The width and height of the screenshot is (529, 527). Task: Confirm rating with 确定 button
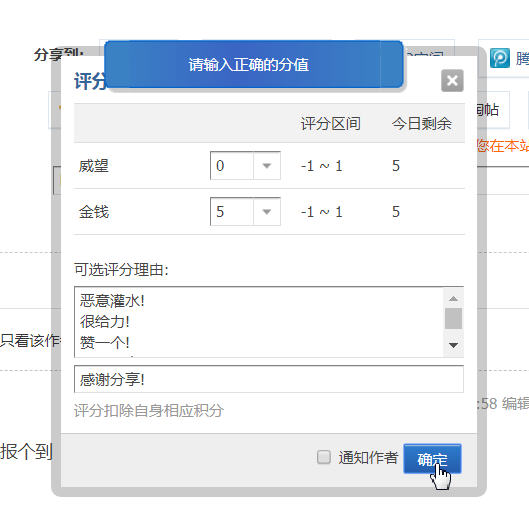pyautogui.click(x=432, y=459)
